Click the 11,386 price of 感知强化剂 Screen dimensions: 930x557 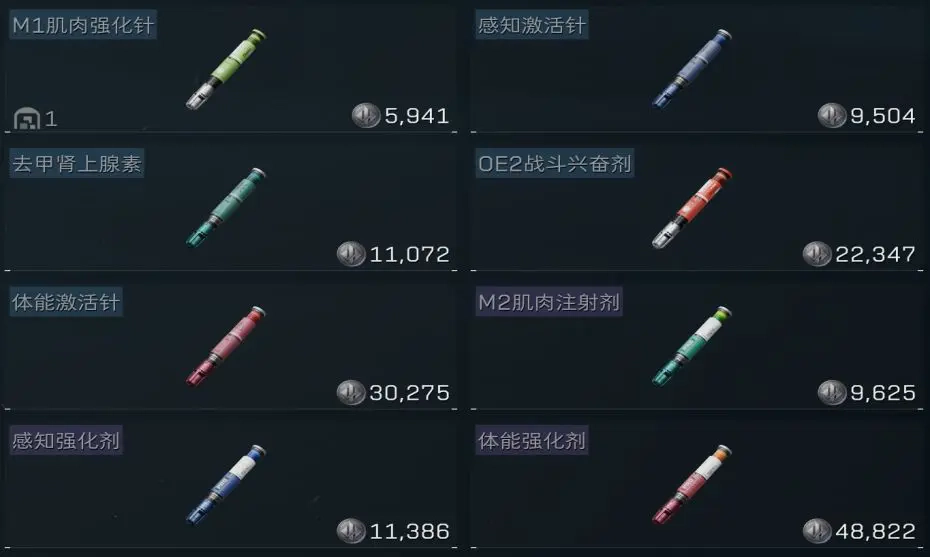coord(409,531)
